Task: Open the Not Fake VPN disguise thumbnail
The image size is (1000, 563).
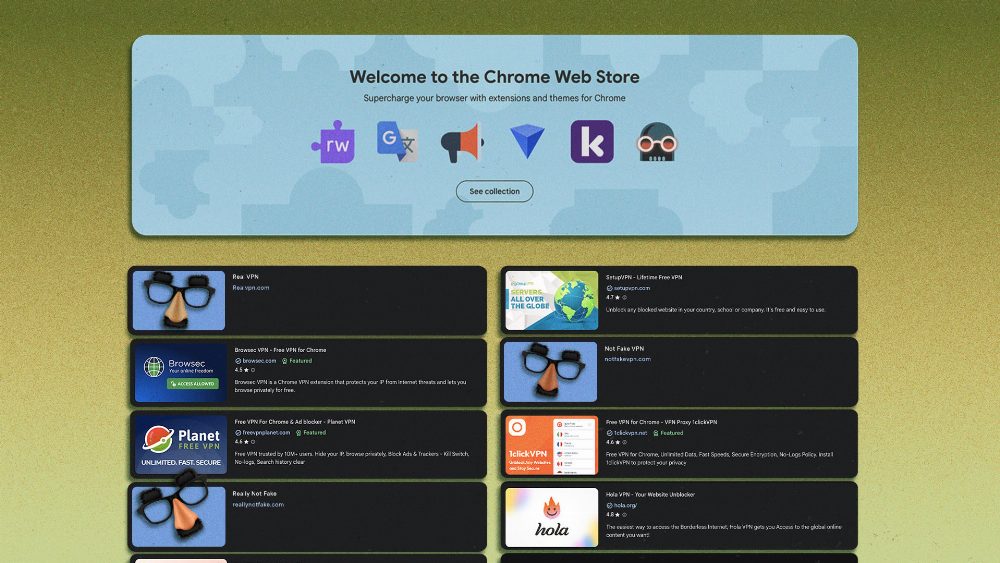Action: click(550, 372)
